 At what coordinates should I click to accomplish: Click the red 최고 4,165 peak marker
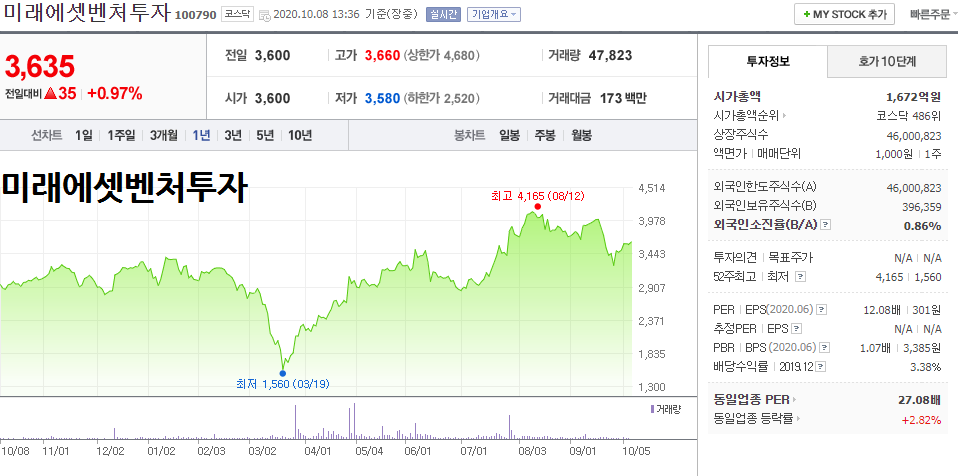(x=538, y=206)
